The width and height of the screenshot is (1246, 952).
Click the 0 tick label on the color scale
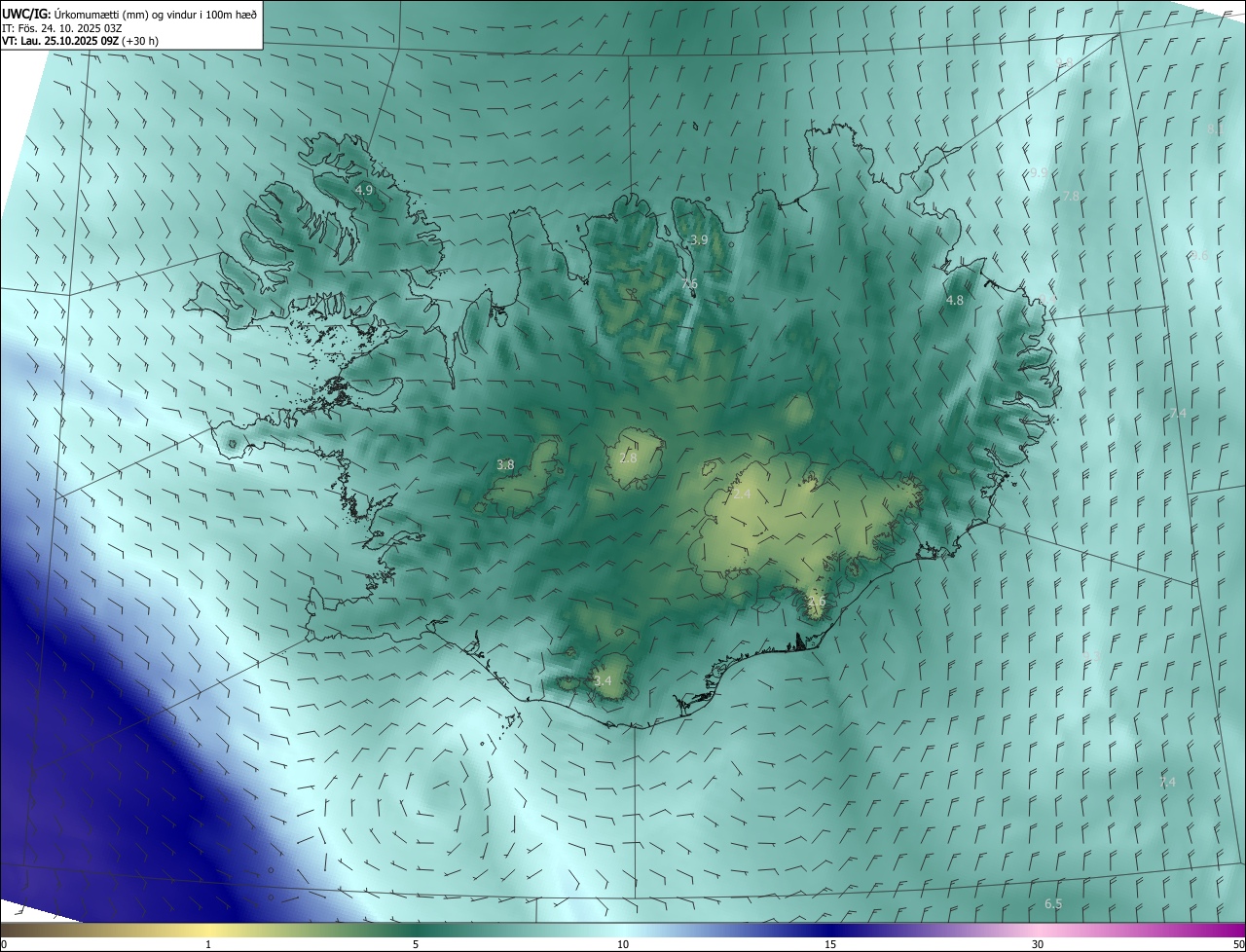[x=4, y=944]
